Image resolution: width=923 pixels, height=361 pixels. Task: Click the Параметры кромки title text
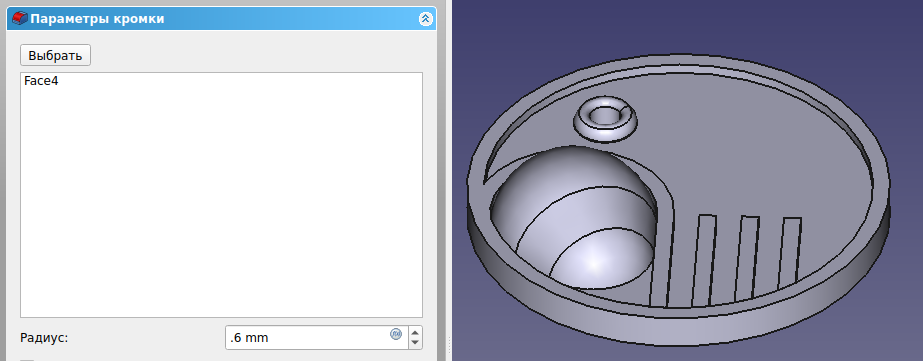(97, 19)
